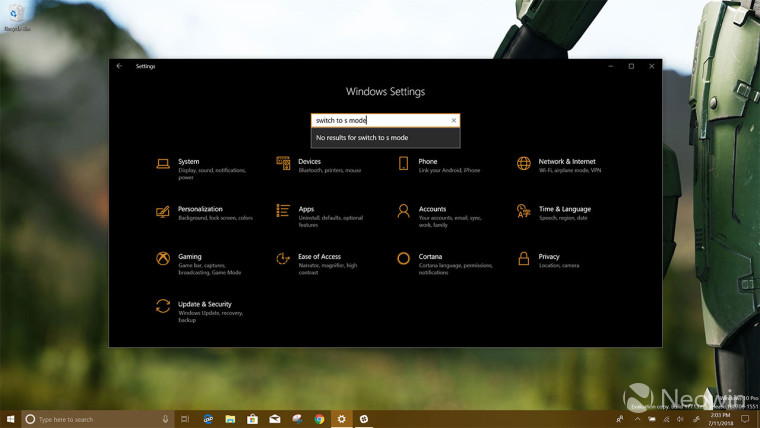Open the Ease of Access label
This screenshot has width=760, height=428.
click(x=319, y=256)
